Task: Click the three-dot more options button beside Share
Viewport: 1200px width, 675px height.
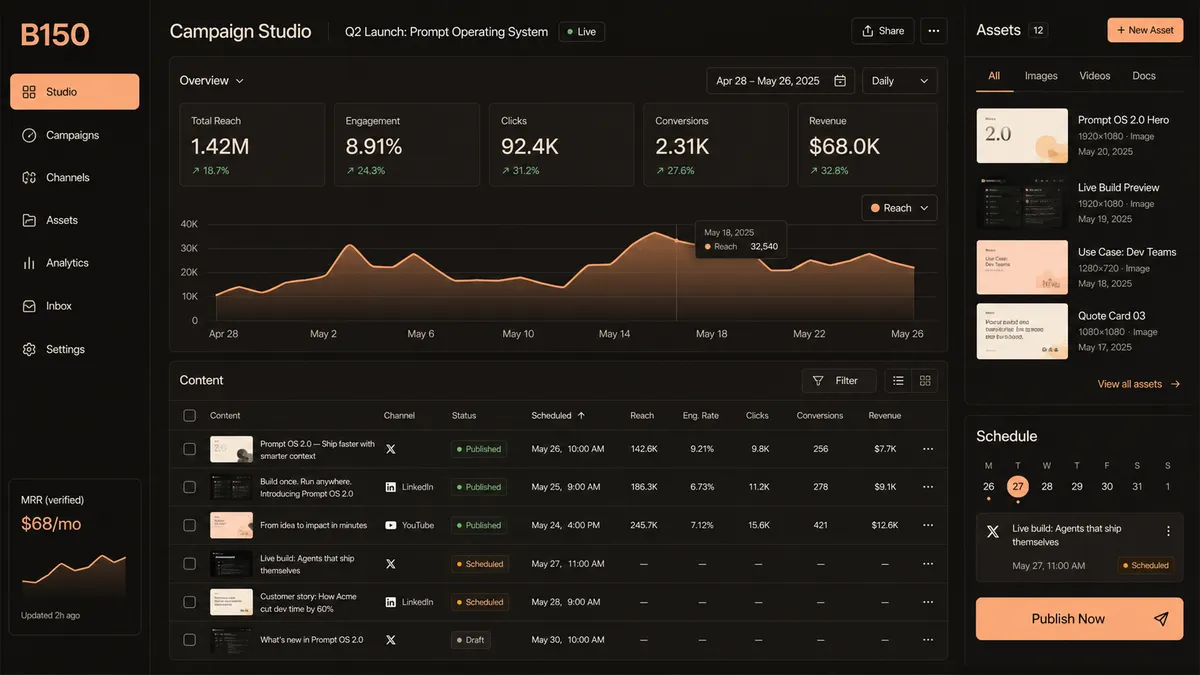Action: [934, 31]
